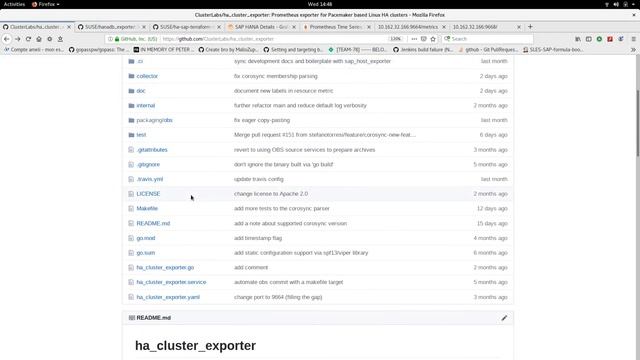Open commit 'add timestamp flag'

[258, 238]
